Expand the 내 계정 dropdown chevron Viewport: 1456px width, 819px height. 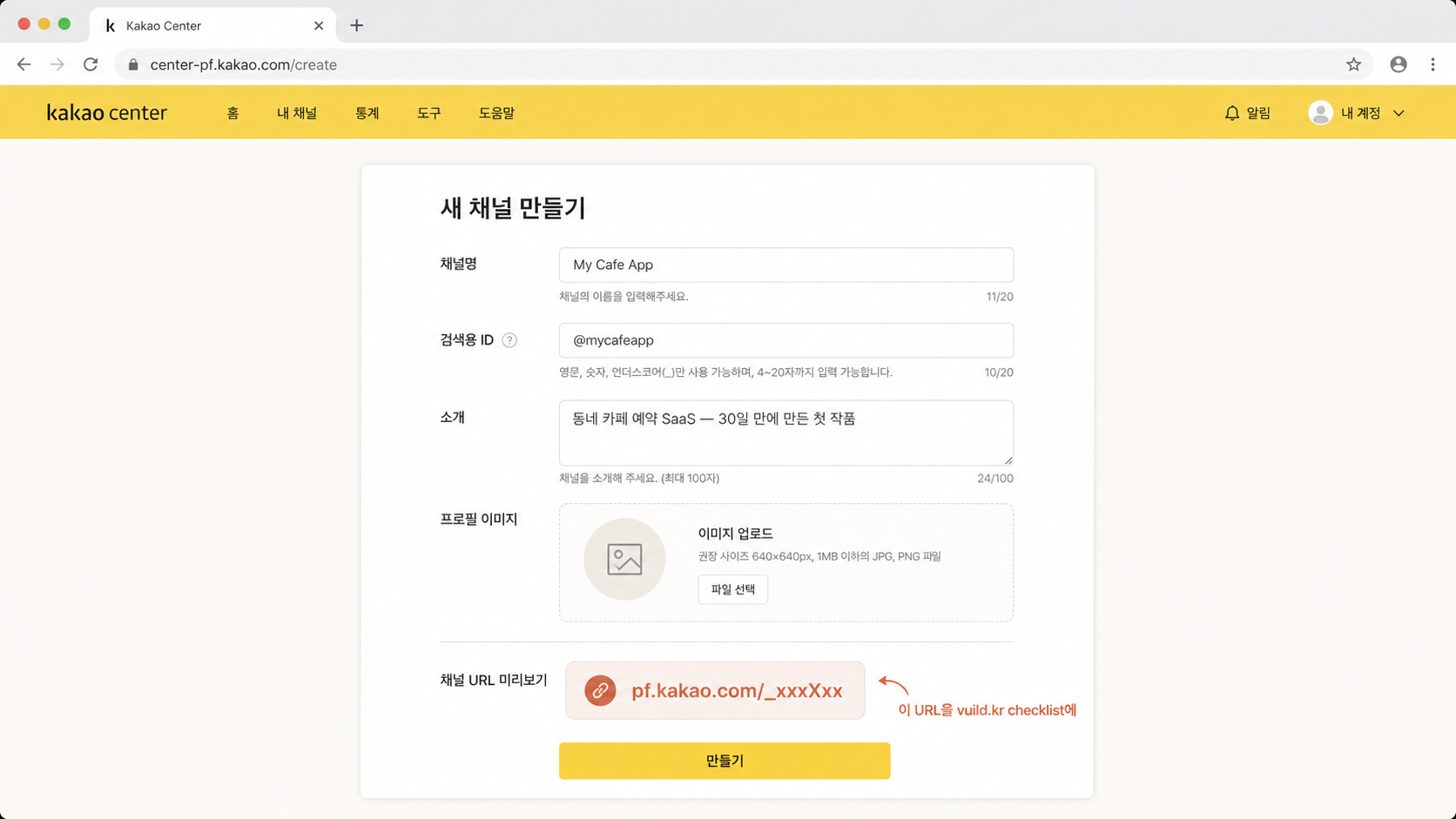[x=1399, y=113]
